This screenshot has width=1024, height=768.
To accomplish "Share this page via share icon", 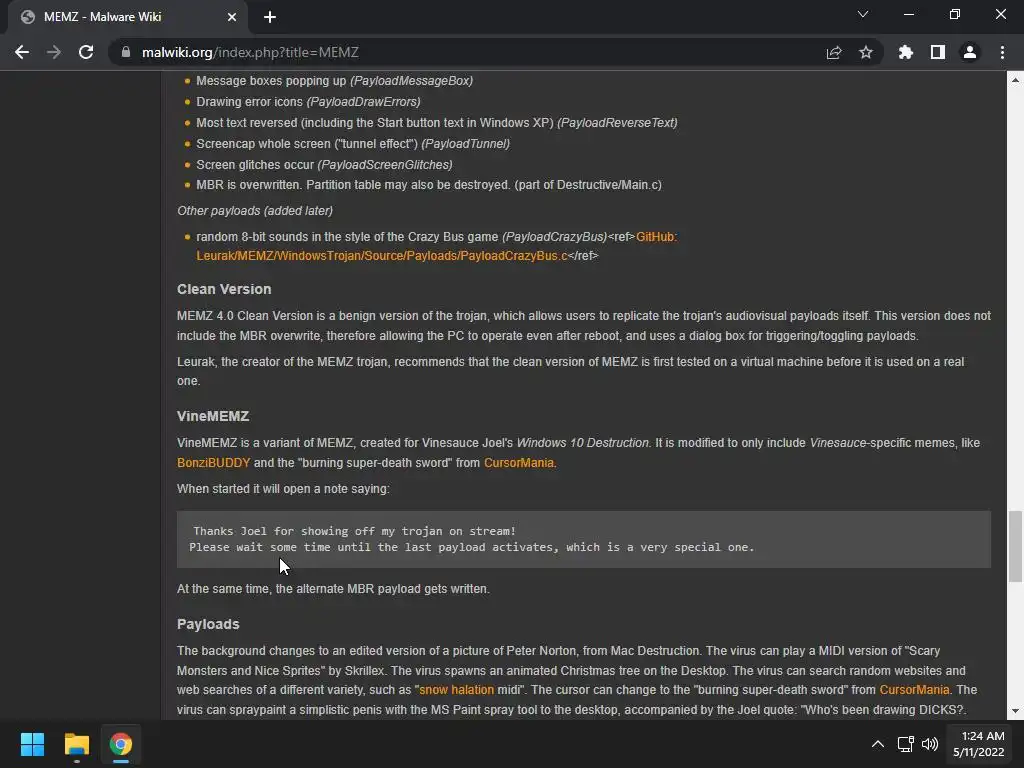I will (834, 52).
